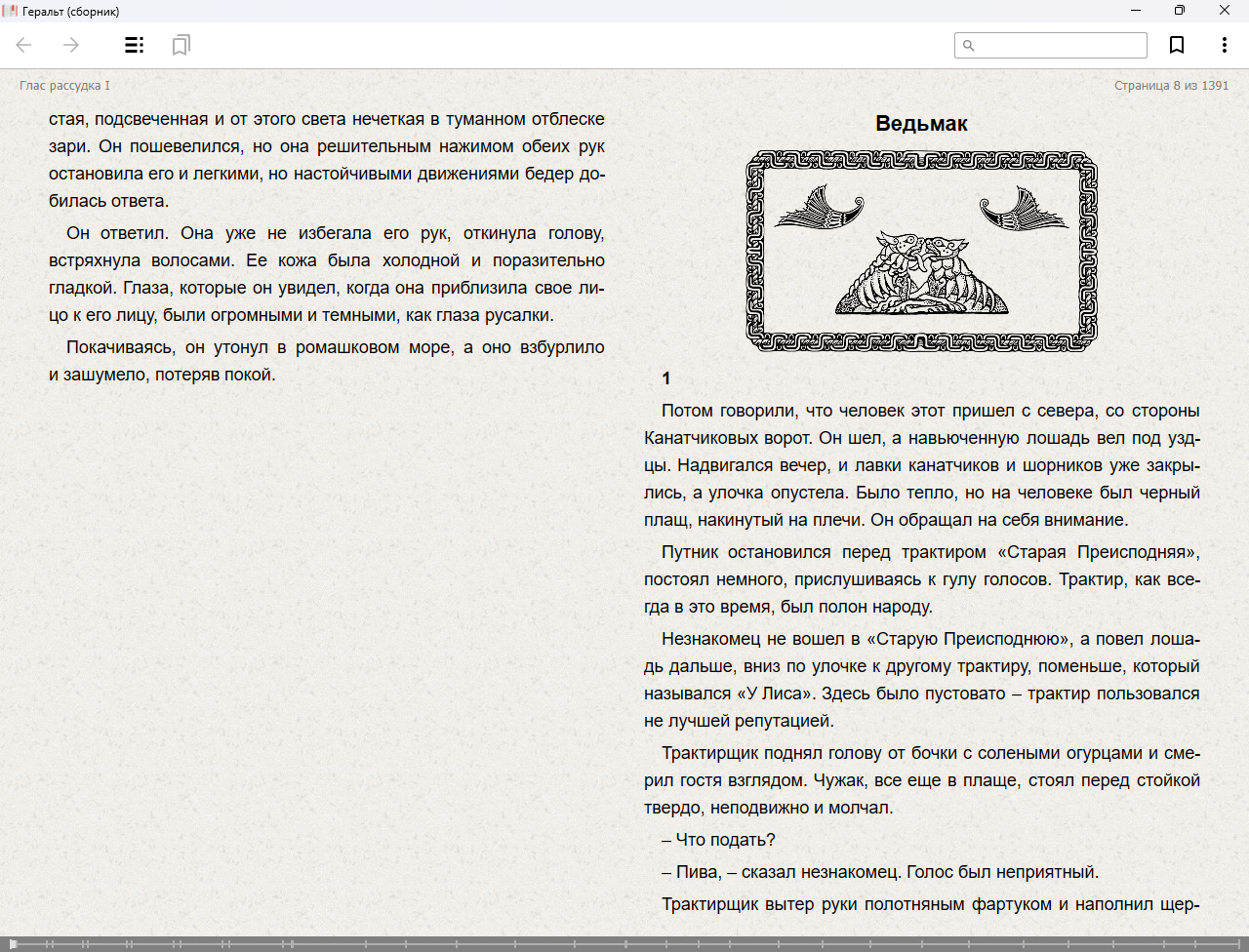Go back with the left arrow

[x=24, y=45]
